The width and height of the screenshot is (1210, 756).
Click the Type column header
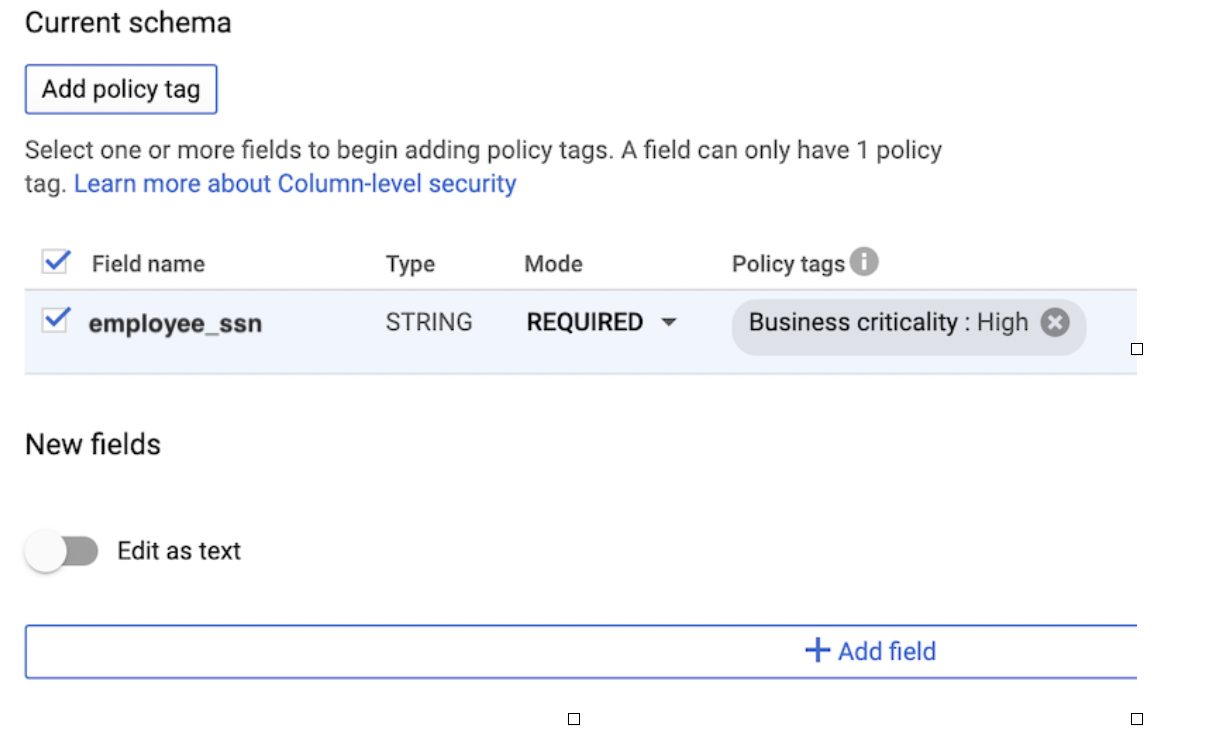click(x=410, y=263)
